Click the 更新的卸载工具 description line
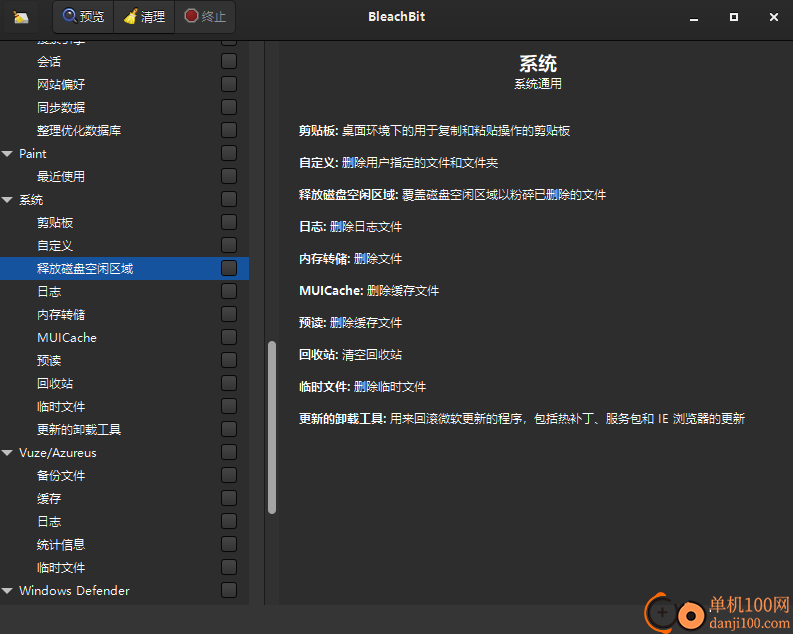The width and height of the screenshot is (793, 634). coord(521,419)
